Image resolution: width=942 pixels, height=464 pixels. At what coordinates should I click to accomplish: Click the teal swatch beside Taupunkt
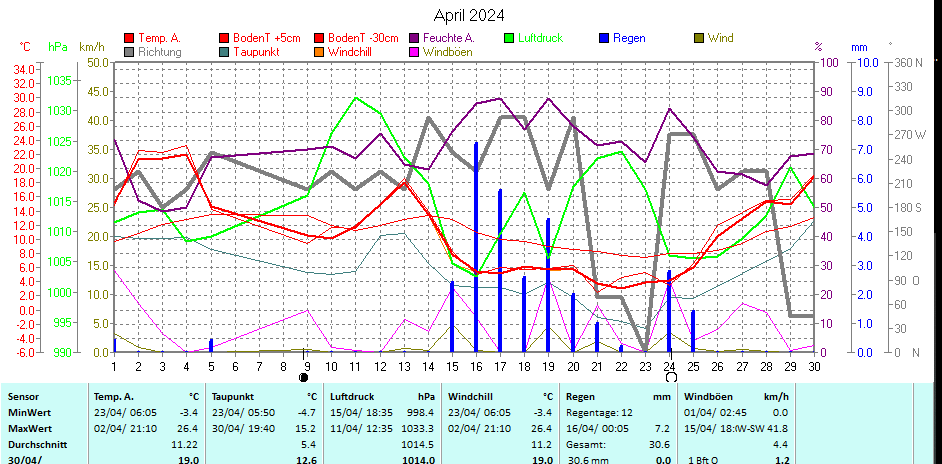[225, 52]
